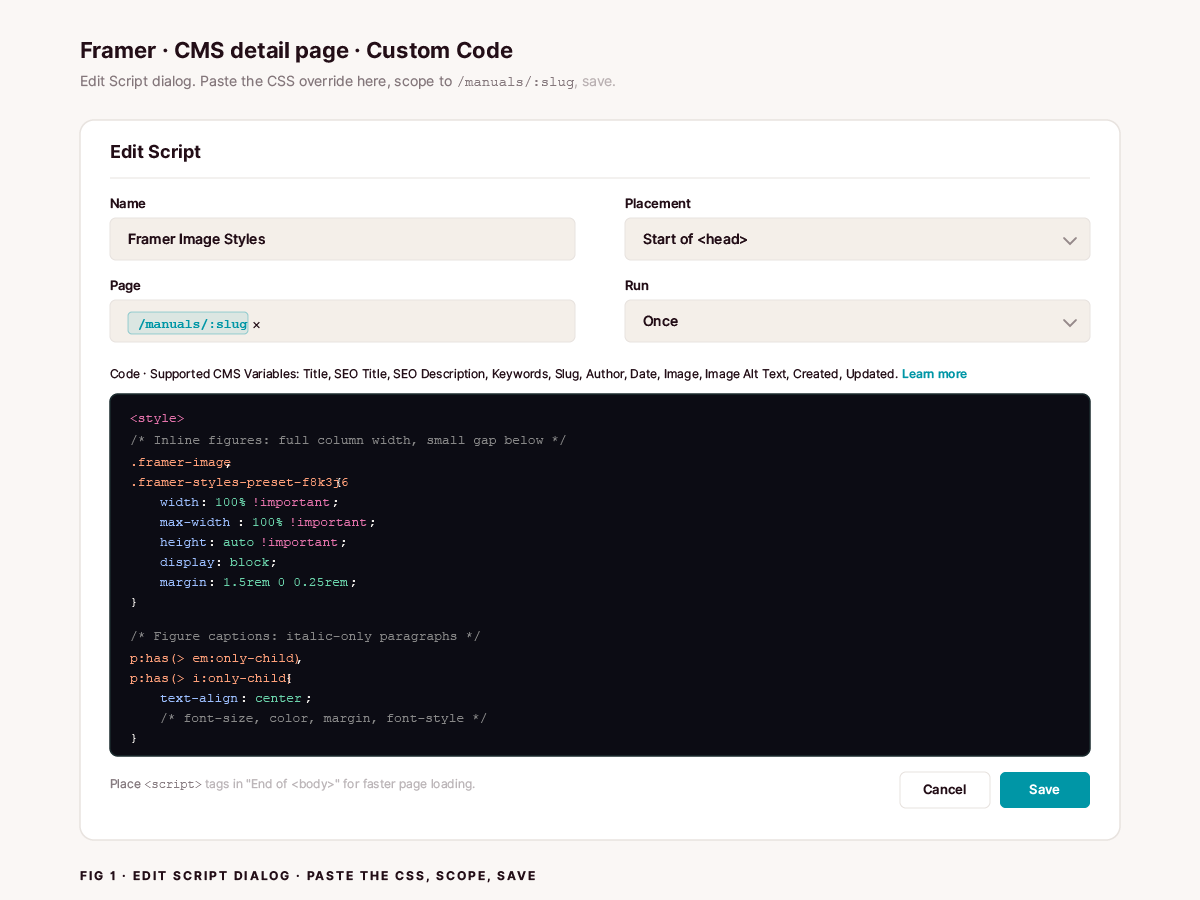
Task: Click the page heading 'Framer · CMS detail page'
Action: [296, 50]
